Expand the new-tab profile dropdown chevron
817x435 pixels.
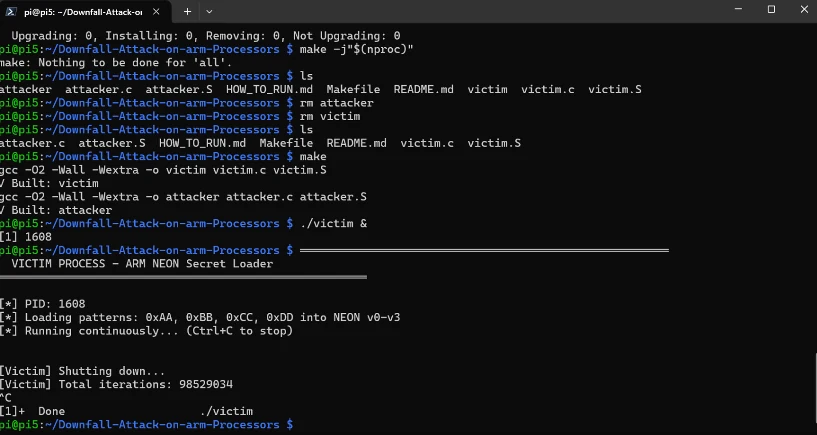click(x=209, y=11)
